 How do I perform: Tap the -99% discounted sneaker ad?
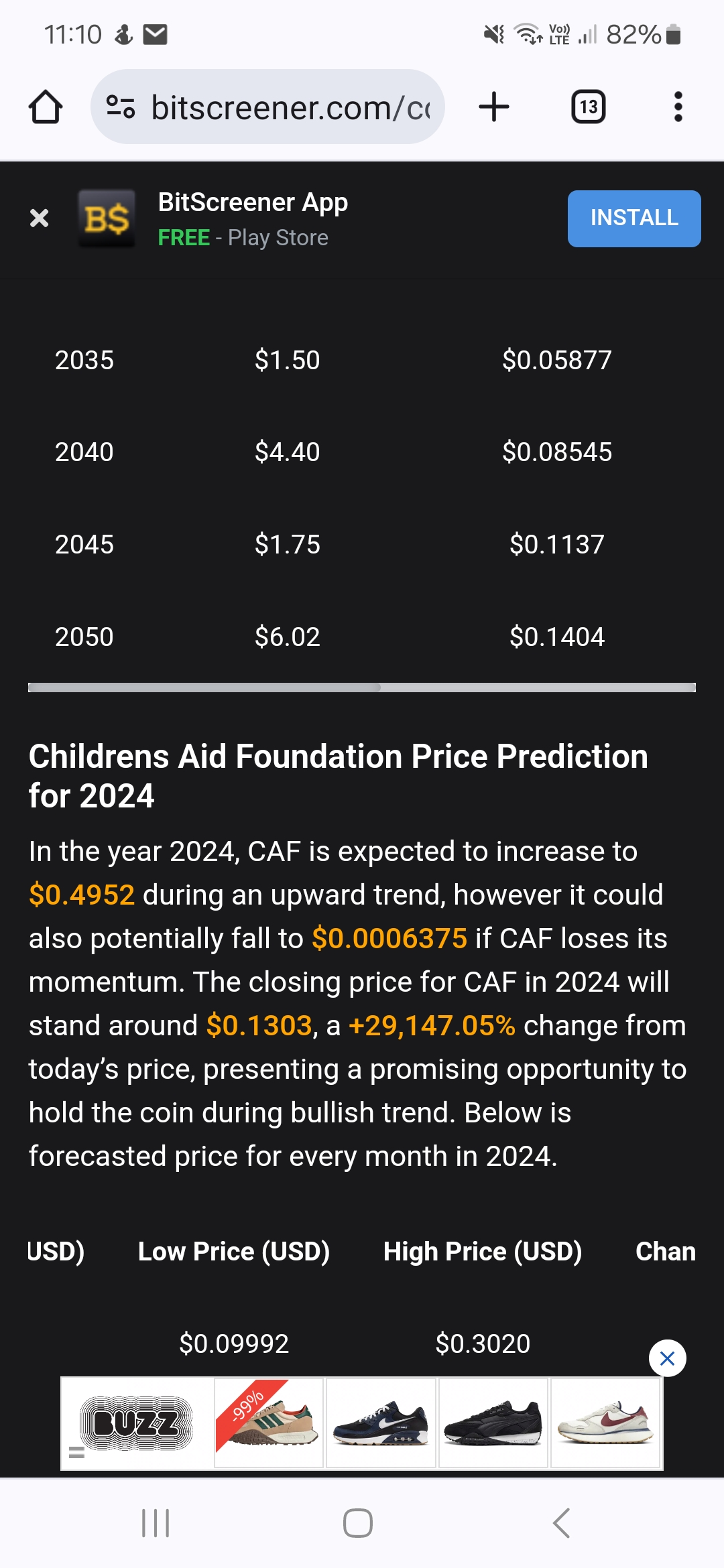tap(269, 1423)
